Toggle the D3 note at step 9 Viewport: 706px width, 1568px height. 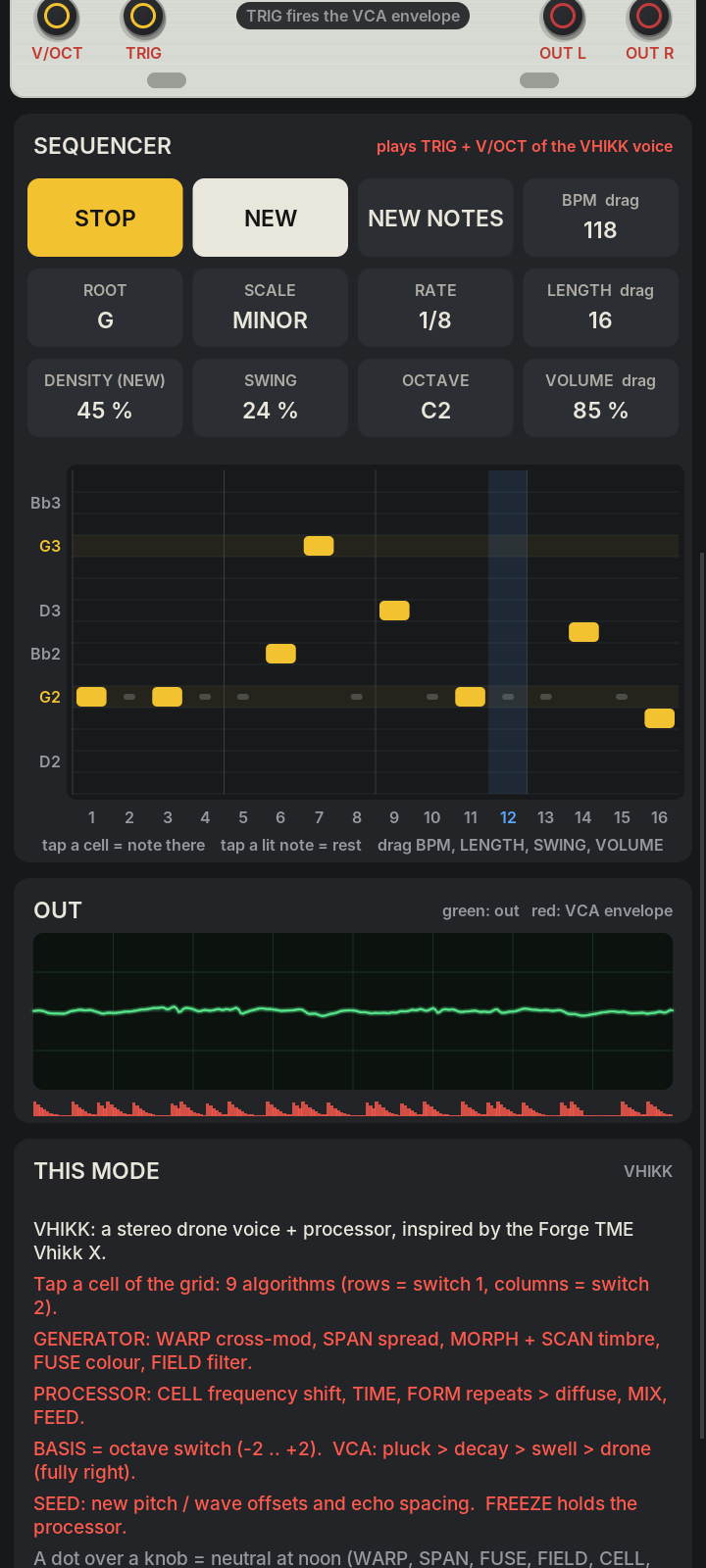coord(394,611)
